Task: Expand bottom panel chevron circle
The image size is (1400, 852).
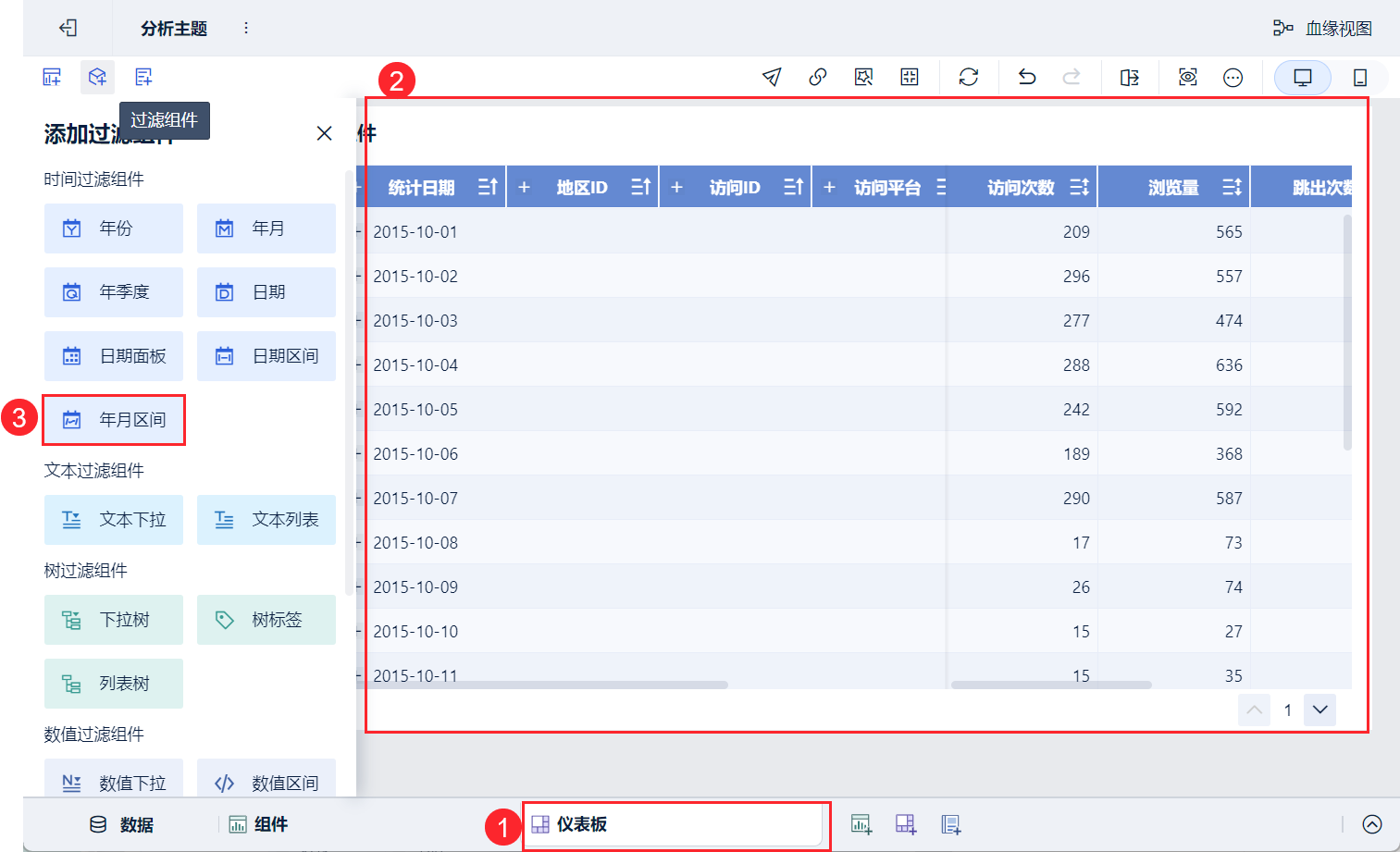Action: [1372, 824]
